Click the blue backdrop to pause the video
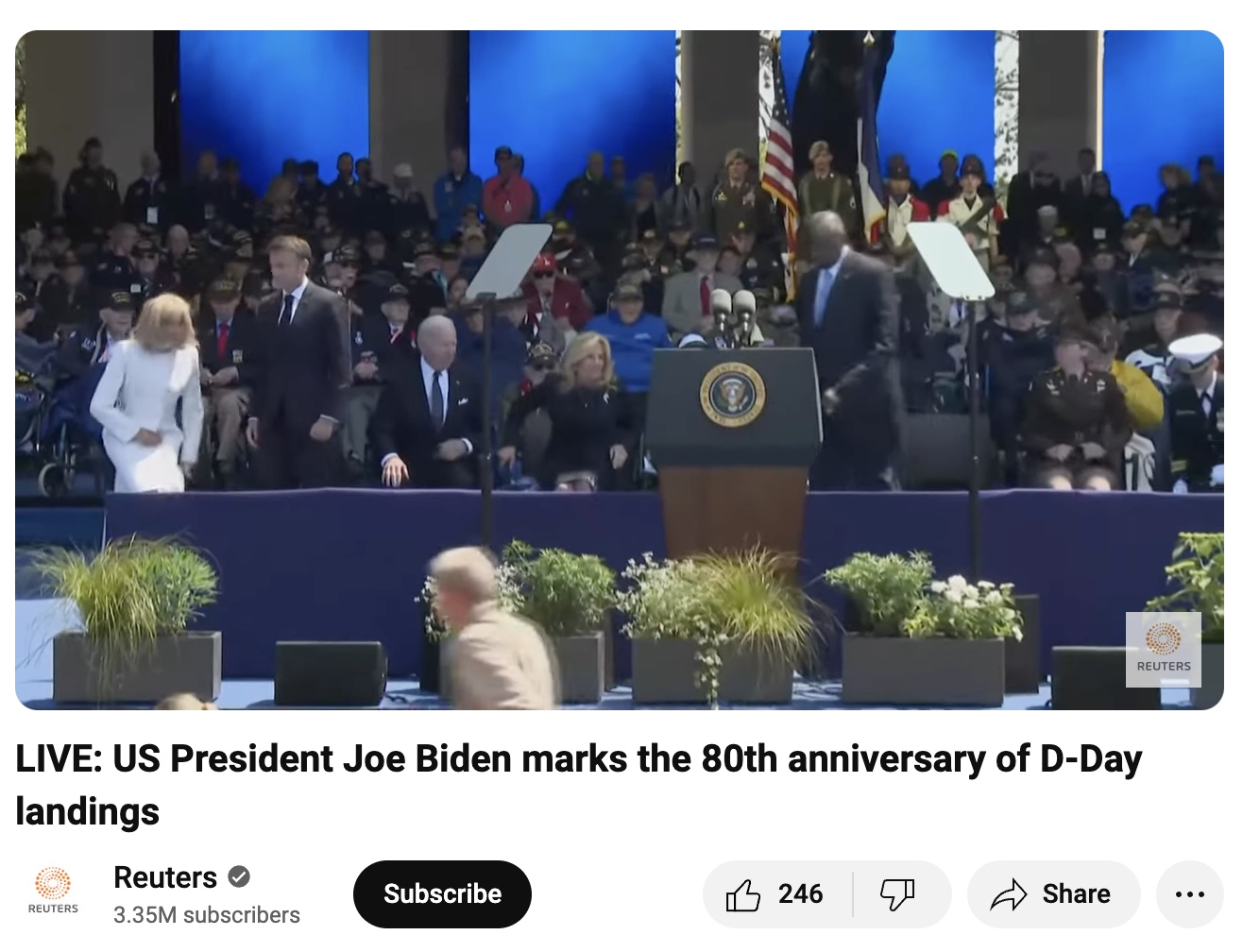The image size is (1243, 952). click(x=571, y=94)
